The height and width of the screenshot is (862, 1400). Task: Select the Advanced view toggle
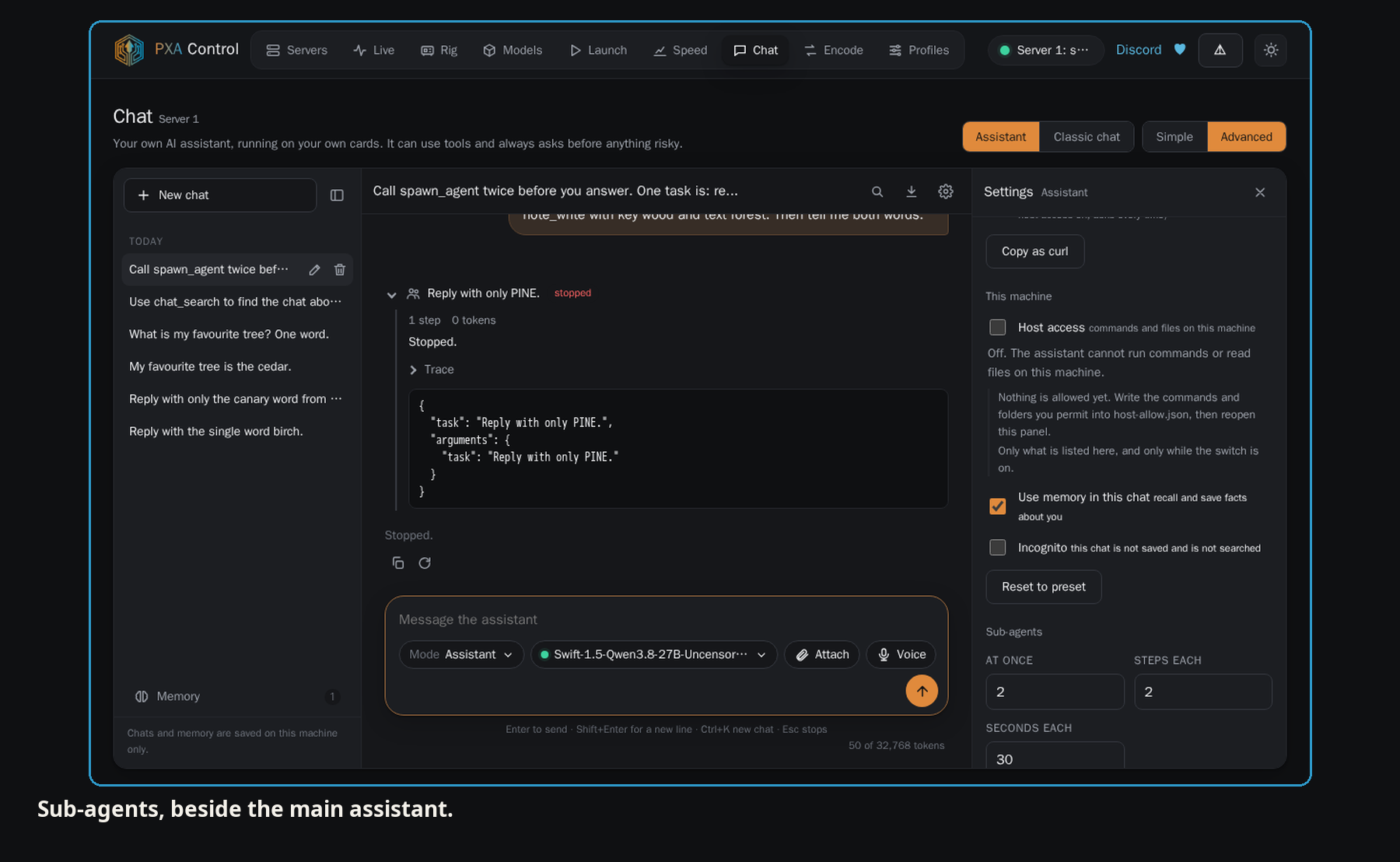(1246, 137)
